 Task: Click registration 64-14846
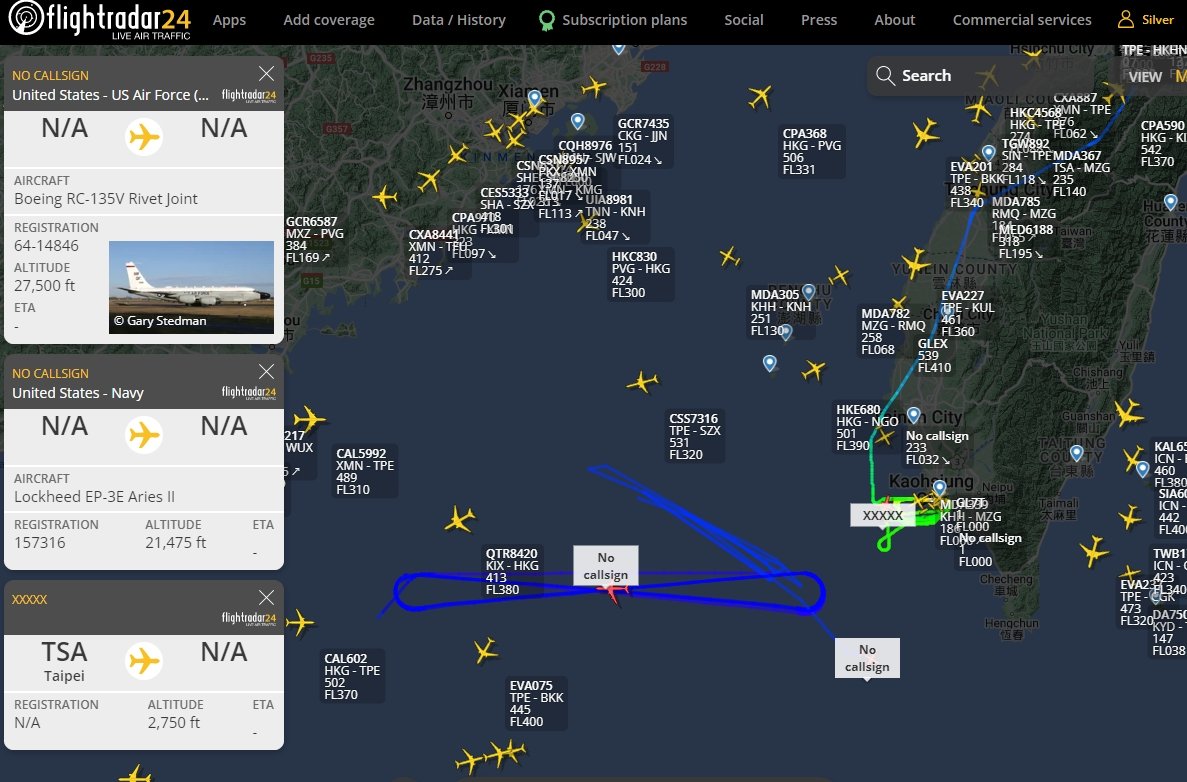46,245
